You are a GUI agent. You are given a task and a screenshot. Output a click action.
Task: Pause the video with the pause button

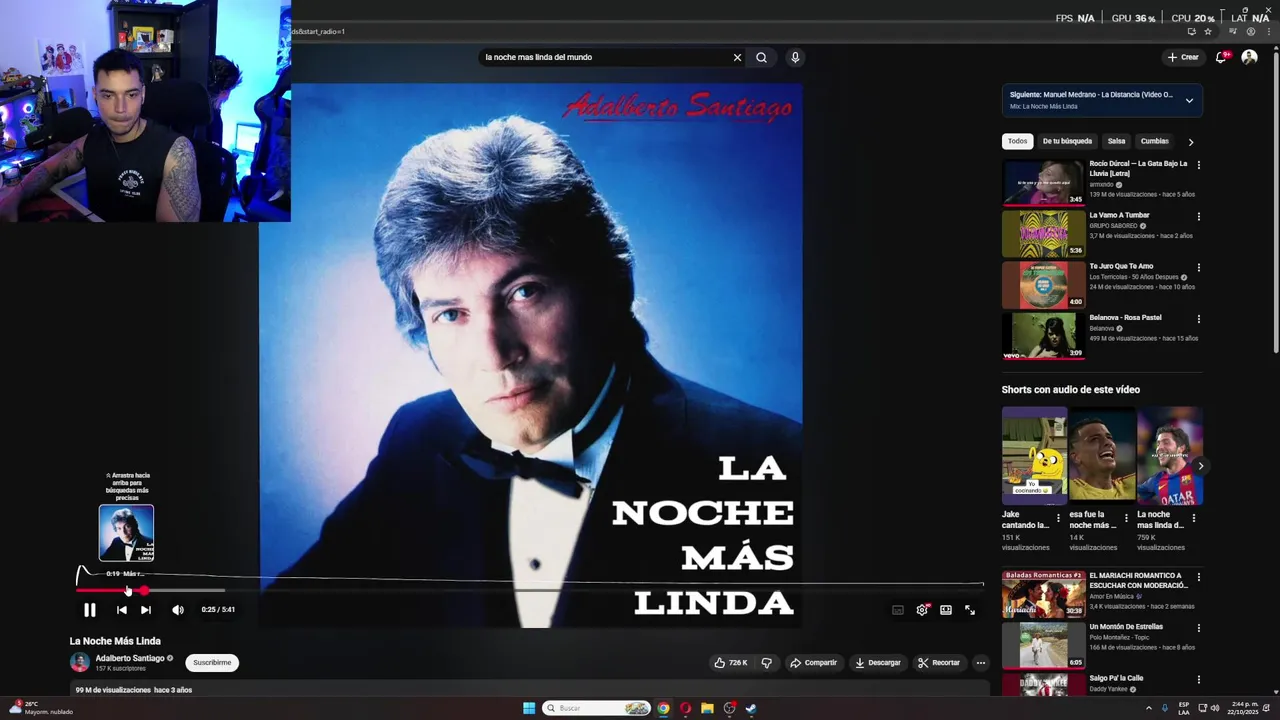click(x=89, y=610)
